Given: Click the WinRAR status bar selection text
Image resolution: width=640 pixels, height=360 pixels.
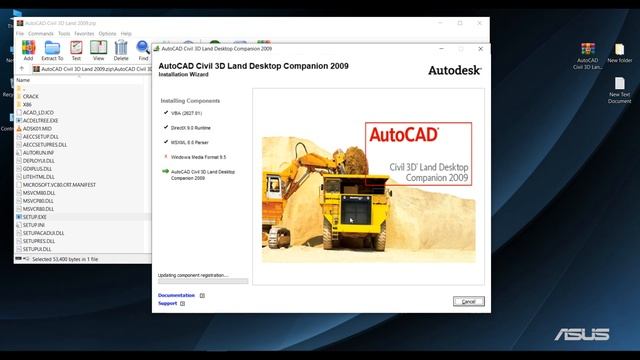Looking at the screenshot, I should pyautogui.click(x=65, y=259).
